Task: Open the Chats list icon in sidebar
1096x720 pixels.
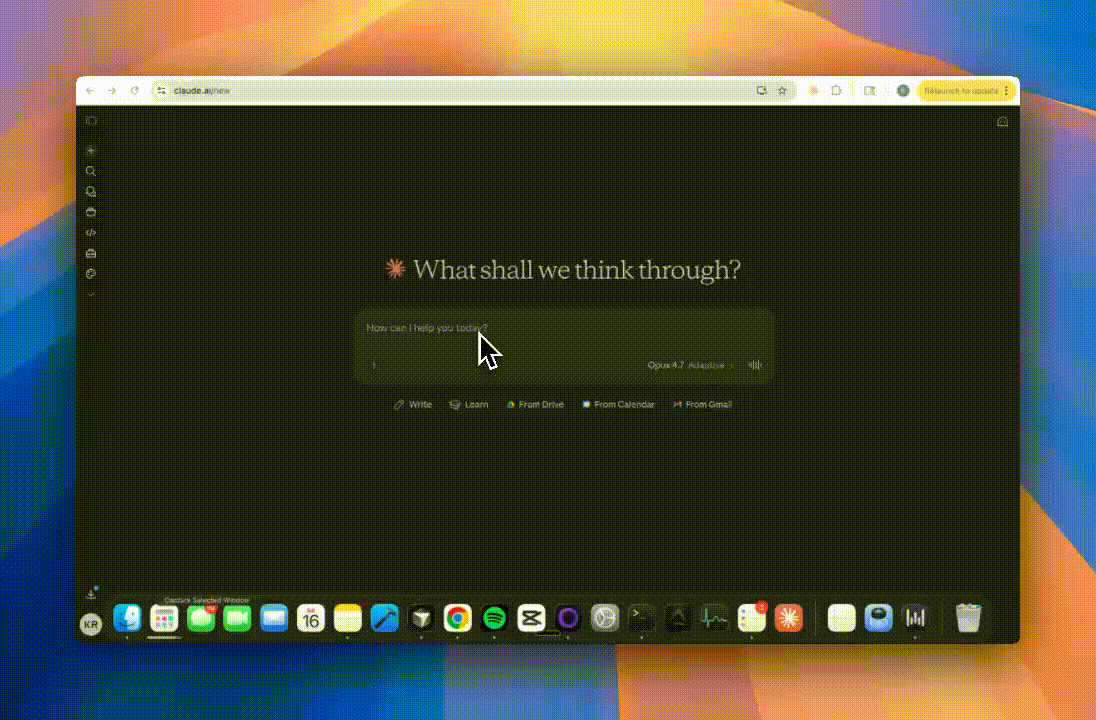Action: 91,192
